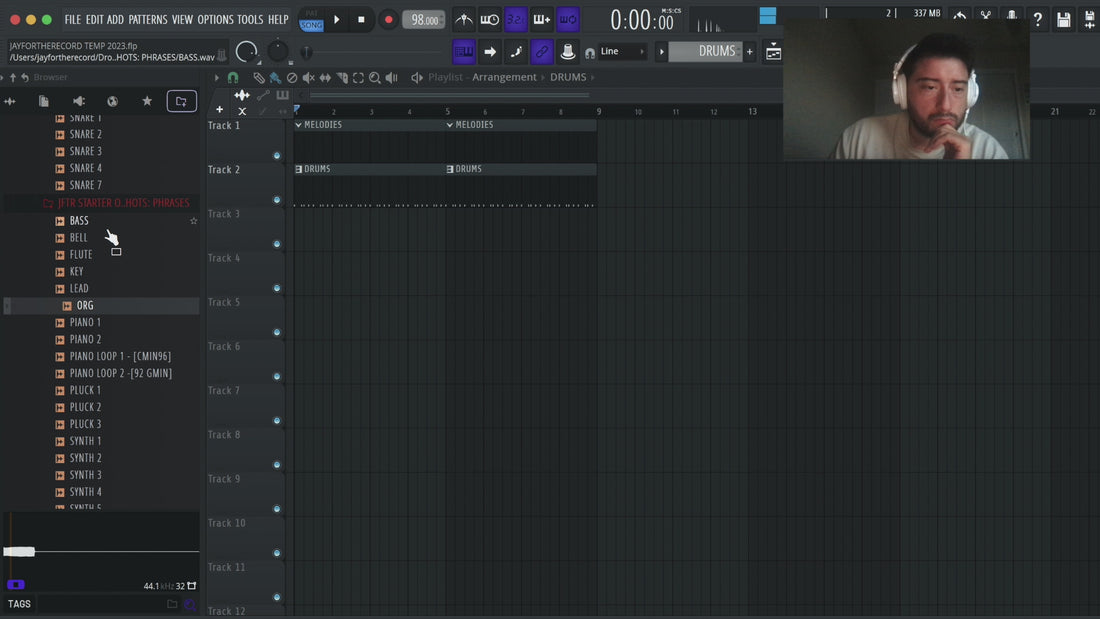Open the TOOLS menu
The height and width of the screenshot is (619, 1100).
click(x=250, y=20)
